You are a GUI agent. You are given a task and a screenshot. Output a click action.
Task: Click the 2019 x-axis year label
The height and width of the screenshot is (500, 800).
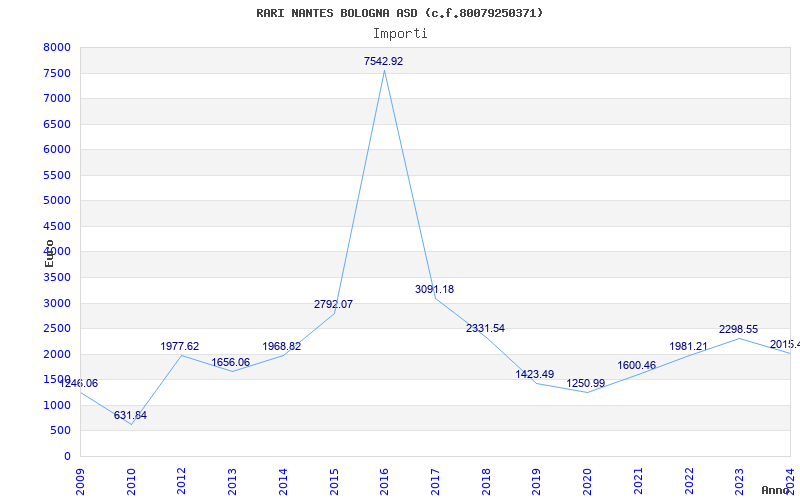click(x=536, y=481)
